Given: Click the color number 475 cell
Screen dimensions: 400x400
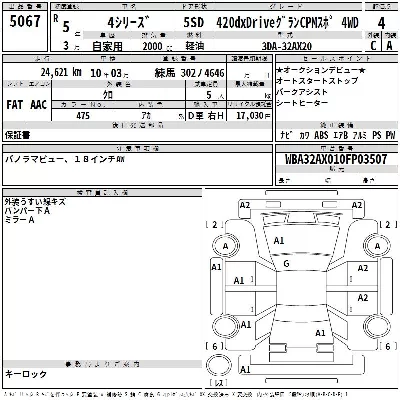Looking at the screenshot, I should (83, 116).
